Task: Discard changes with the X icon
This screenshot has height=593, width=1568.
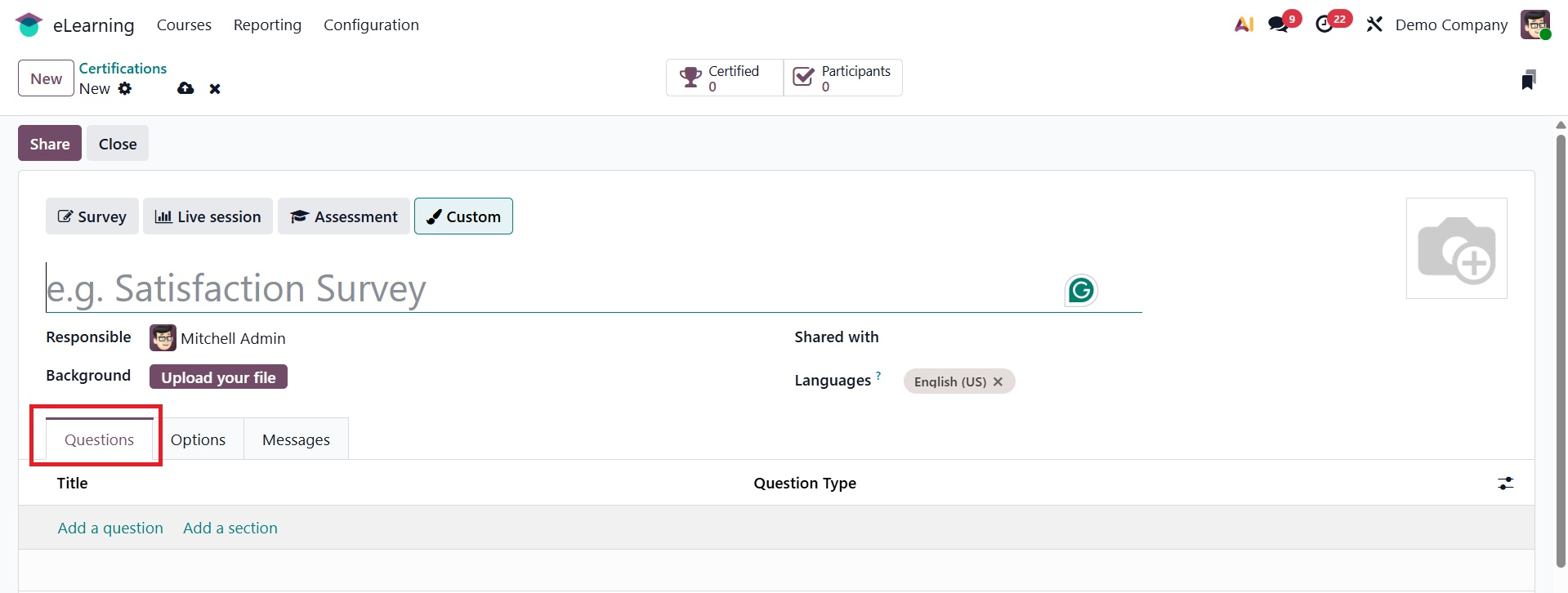Action: (x=215, y=89)
